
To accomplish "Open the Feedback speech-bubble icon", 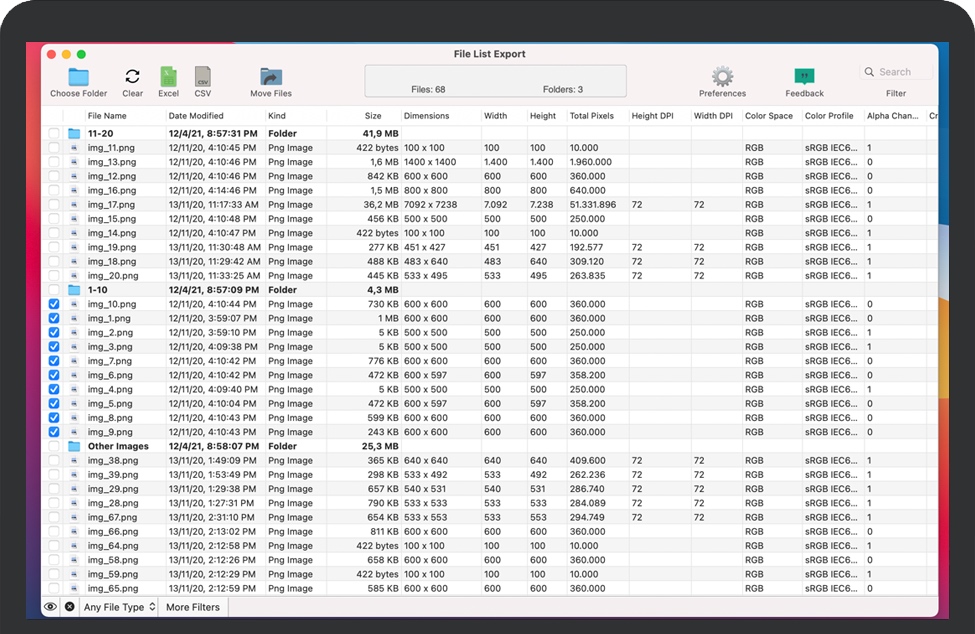I will pyautogui.click(x=804, y=77).
